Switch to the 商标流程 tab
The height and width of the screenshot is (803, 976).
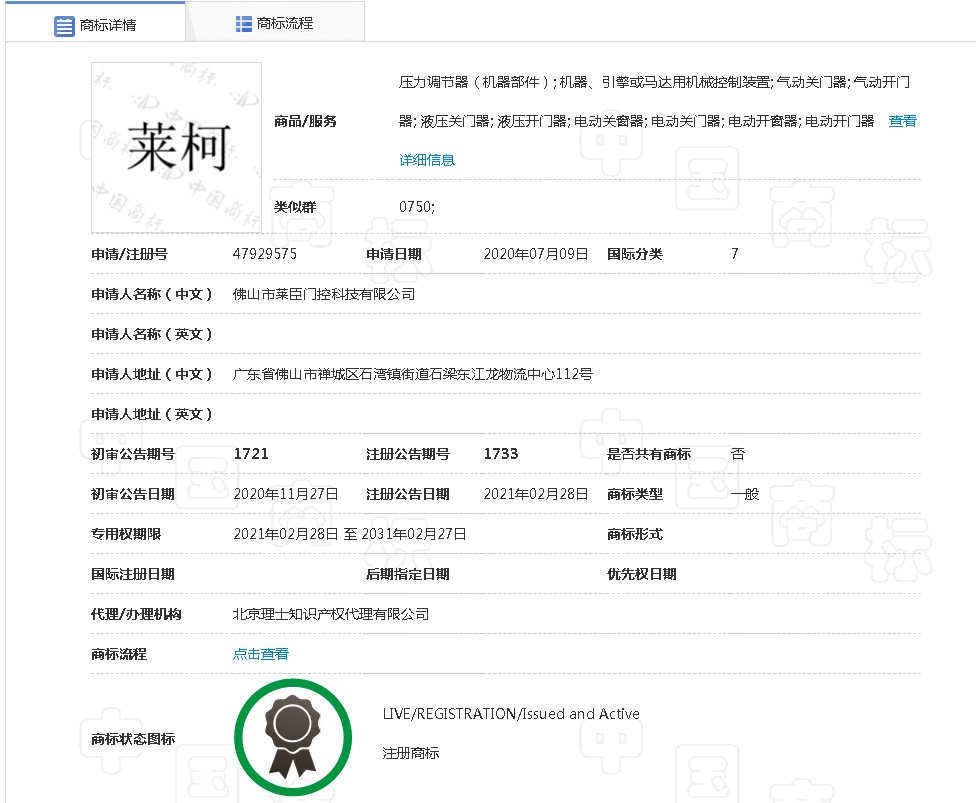[x=274, y=22]
